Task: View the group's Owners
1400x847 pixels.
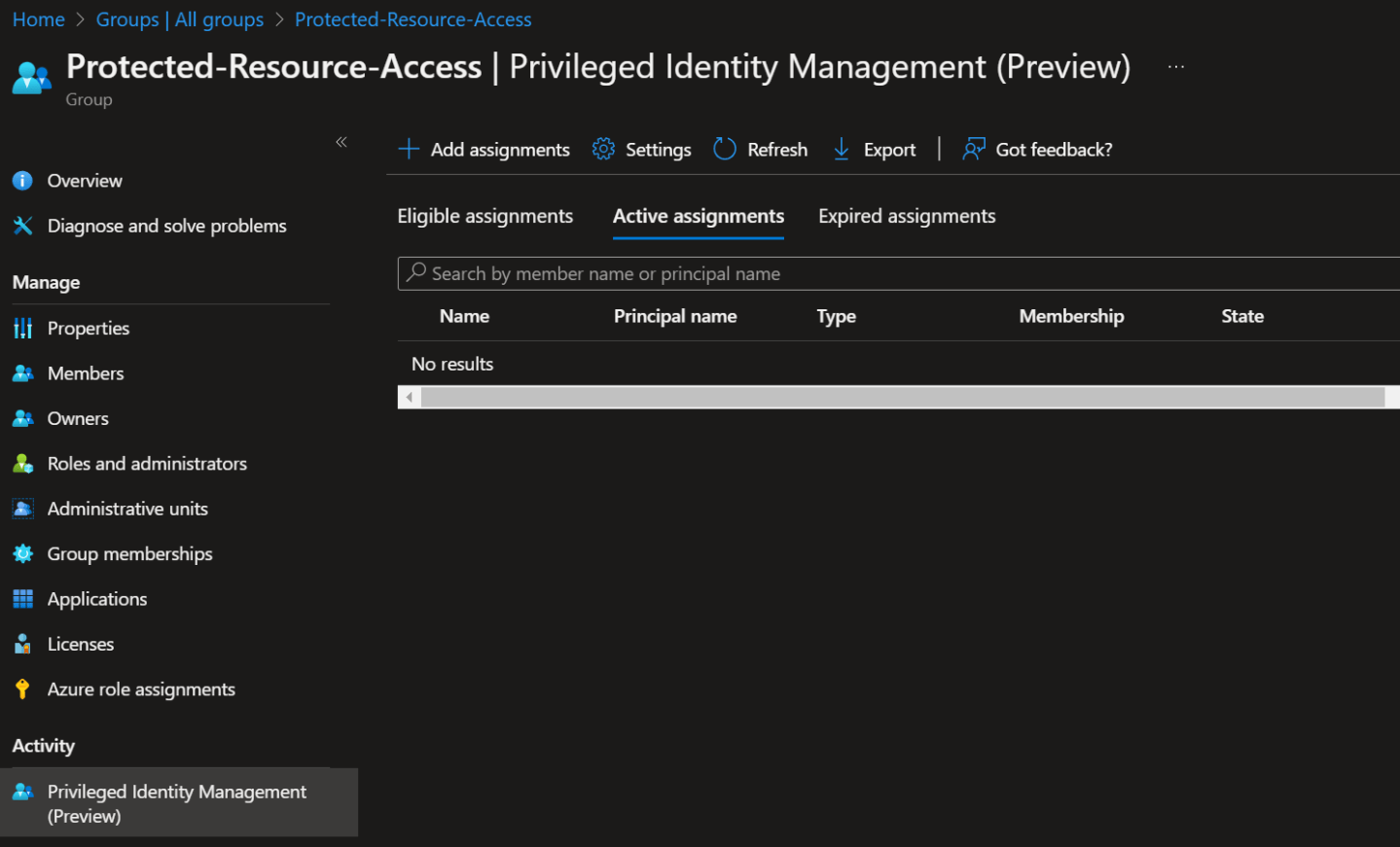Action: tap(78, 417)
